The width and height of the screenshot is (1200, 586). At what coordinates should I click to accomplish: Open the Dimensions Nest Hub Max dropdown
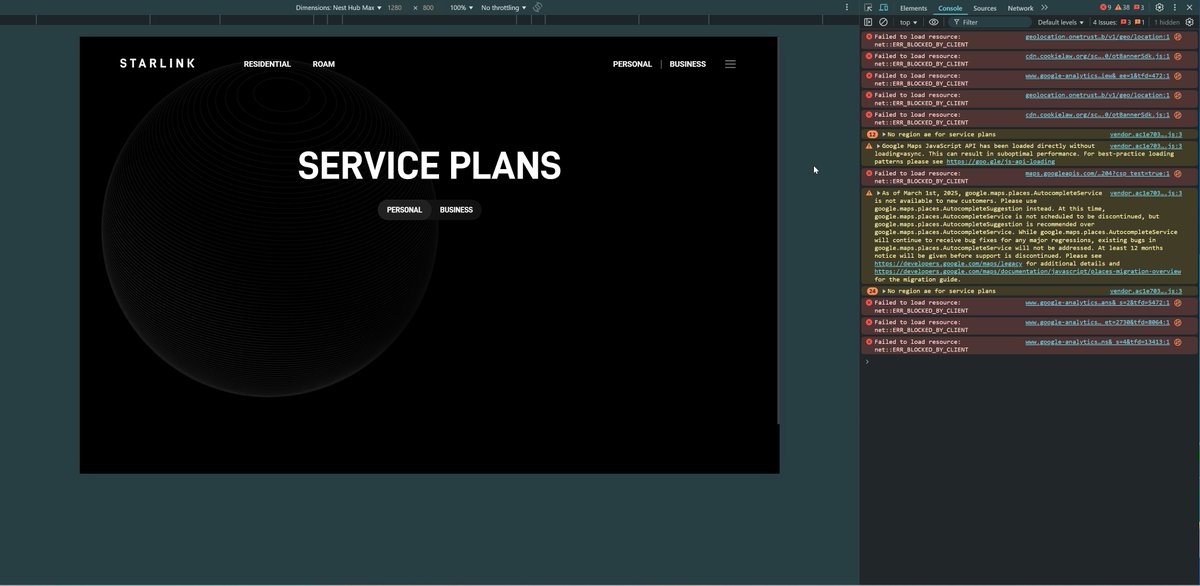338,7
